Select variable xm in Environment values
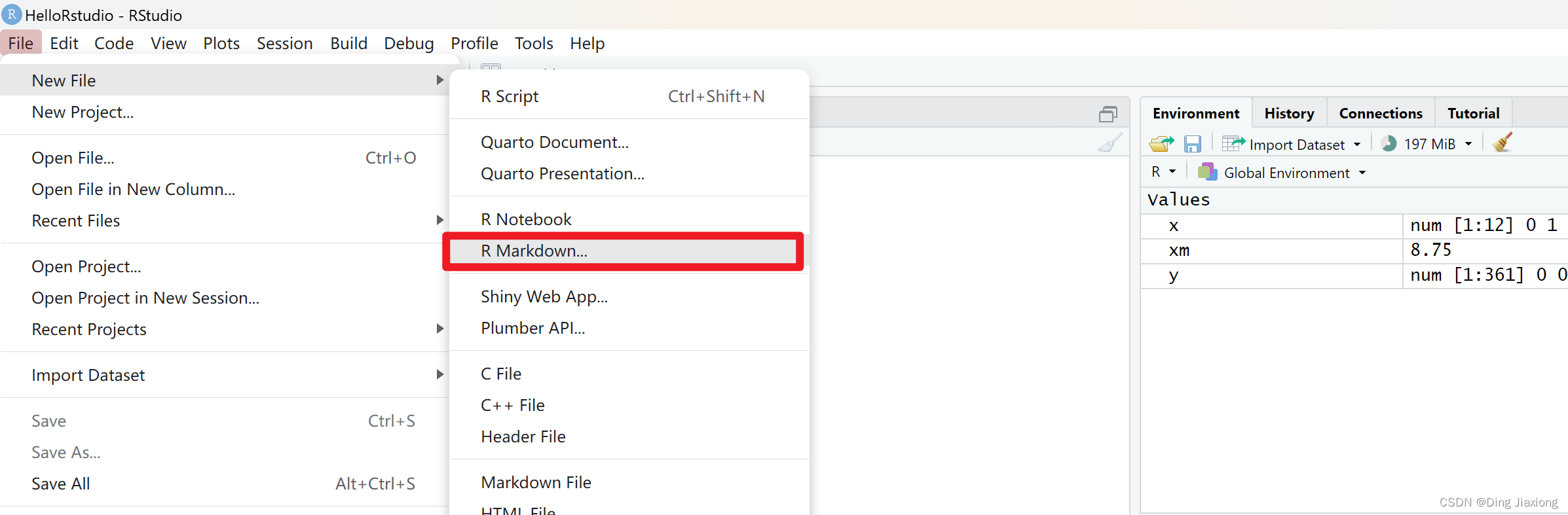 pos(1179,251)
